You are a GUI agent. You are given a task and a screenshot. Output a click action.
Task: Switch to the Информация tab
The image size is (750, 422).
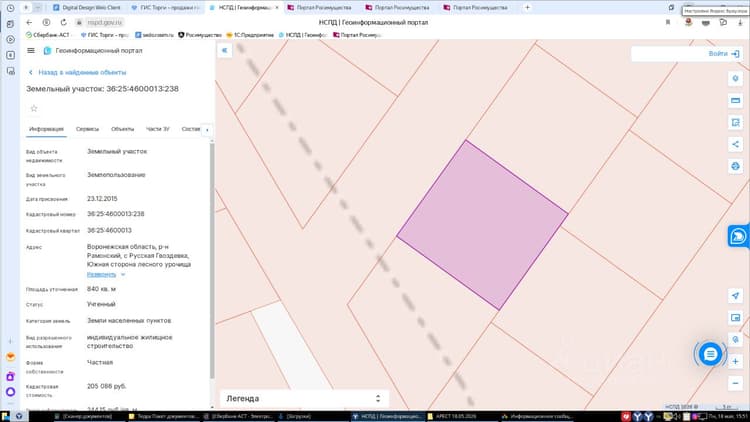(x=46, y=129)
